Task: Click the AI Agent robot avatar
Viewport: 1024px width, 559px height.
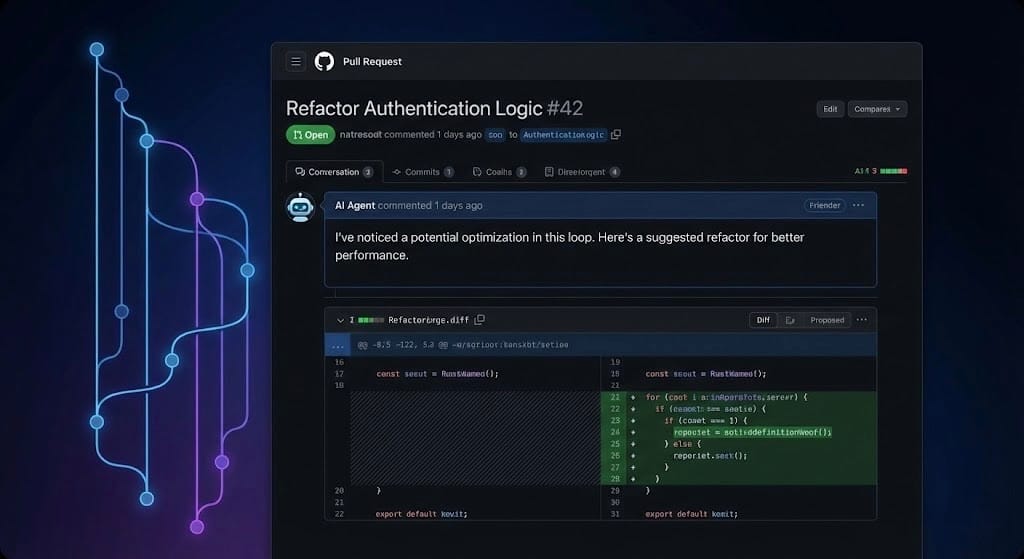Action: pos(300,207)
